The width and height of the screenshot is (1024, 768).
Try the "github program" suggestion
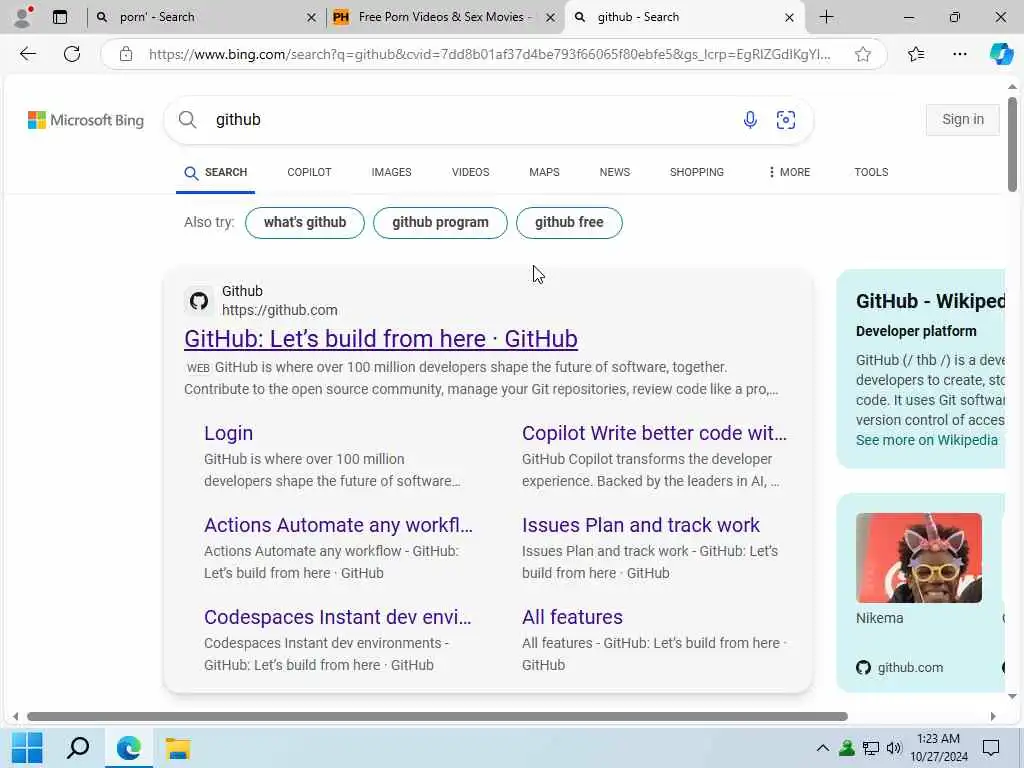click(440, 223)
